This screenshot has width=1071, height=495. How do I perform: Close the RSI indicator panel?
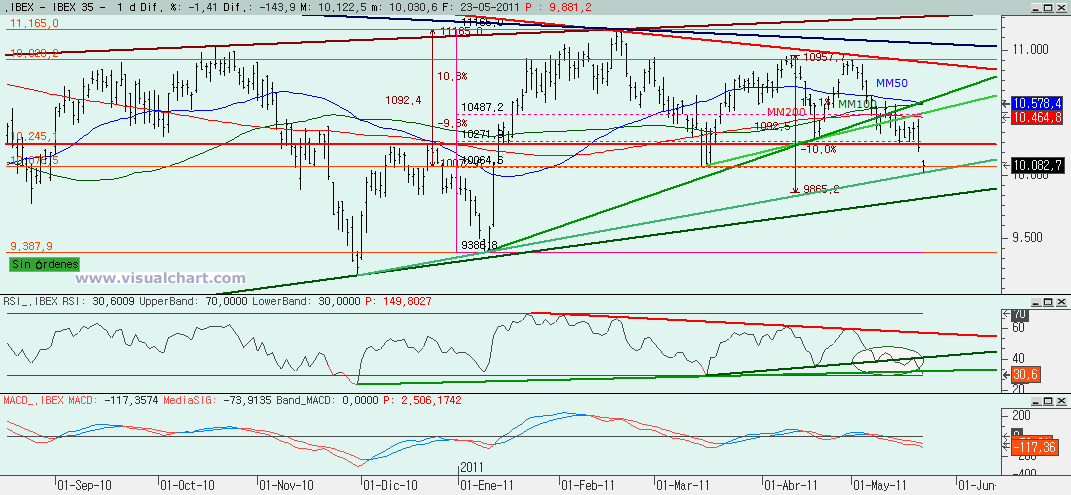point(1060,301)
